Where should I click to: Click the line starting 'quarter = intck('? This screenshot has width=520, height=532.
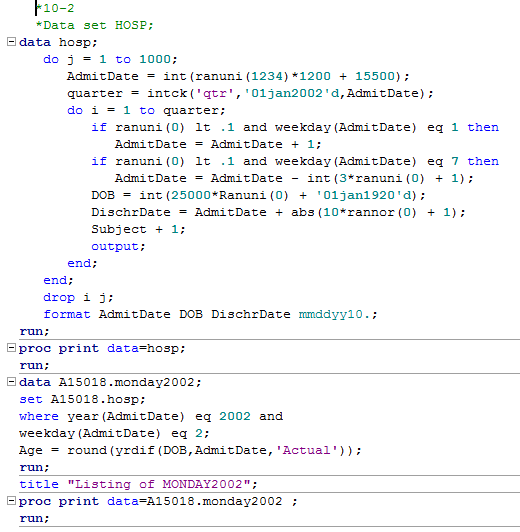tap(250, 93)
